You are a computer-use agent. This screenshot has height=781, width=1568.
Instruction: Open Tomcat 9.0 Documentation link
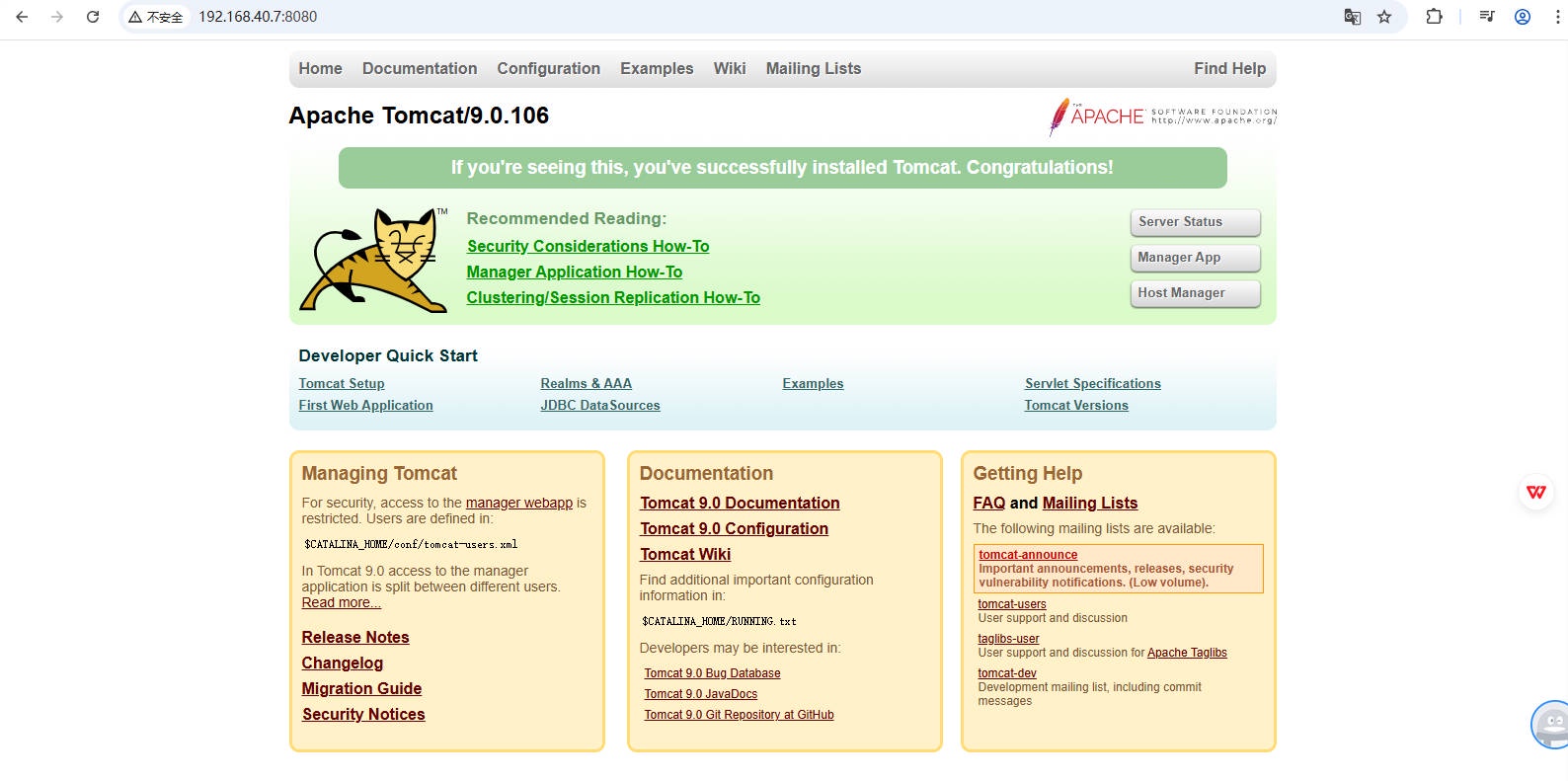740,503
